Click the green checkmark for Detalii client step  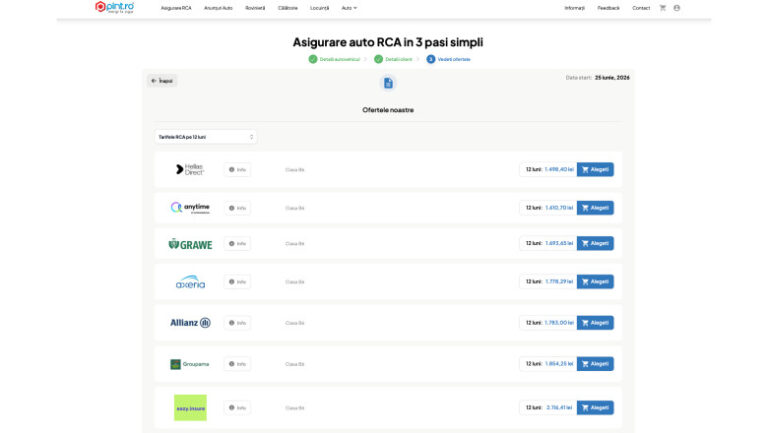pos(378,59)
